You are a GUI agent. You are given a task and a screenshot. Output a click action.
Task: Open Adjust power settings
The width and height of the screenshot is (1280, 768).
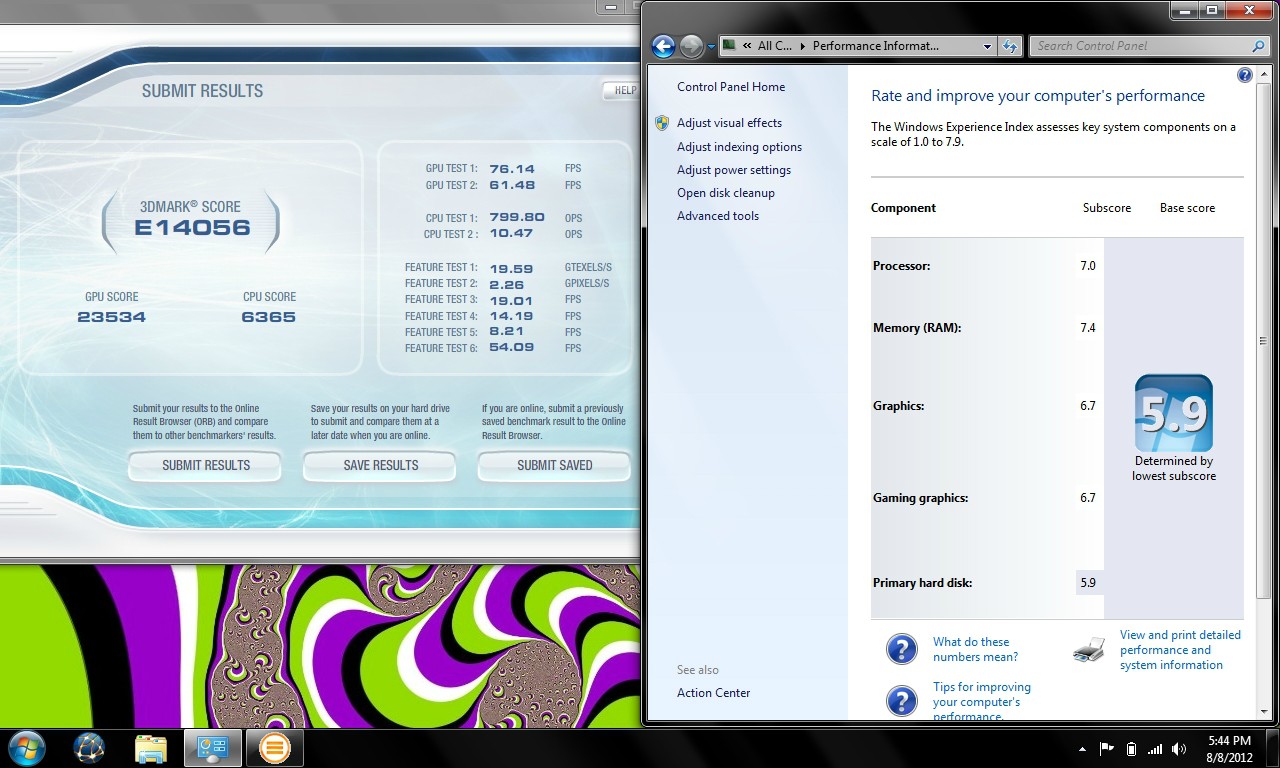pyautogui.click(x=734, y=170)
